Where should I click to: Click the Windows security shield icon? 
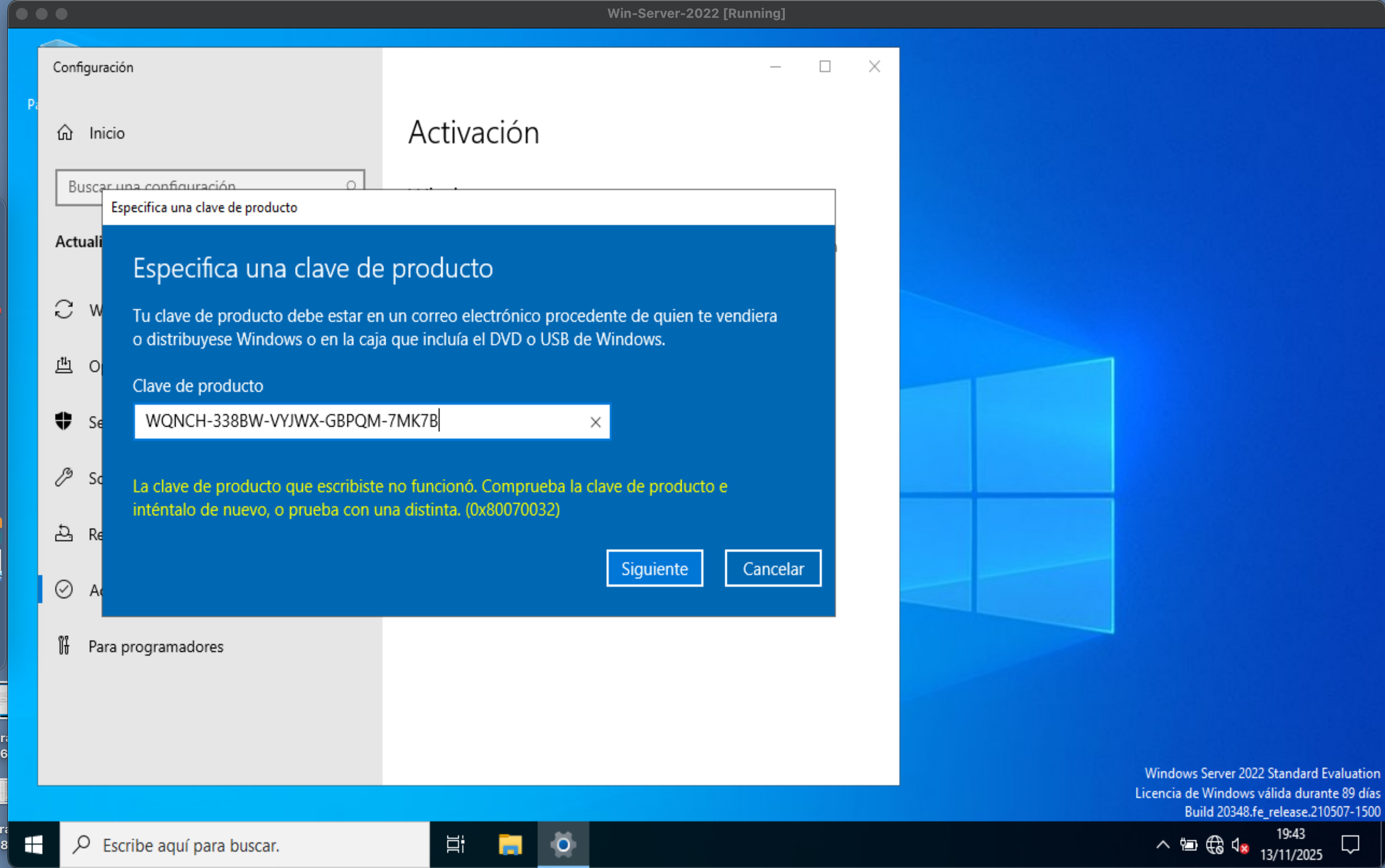click(63, 422)
